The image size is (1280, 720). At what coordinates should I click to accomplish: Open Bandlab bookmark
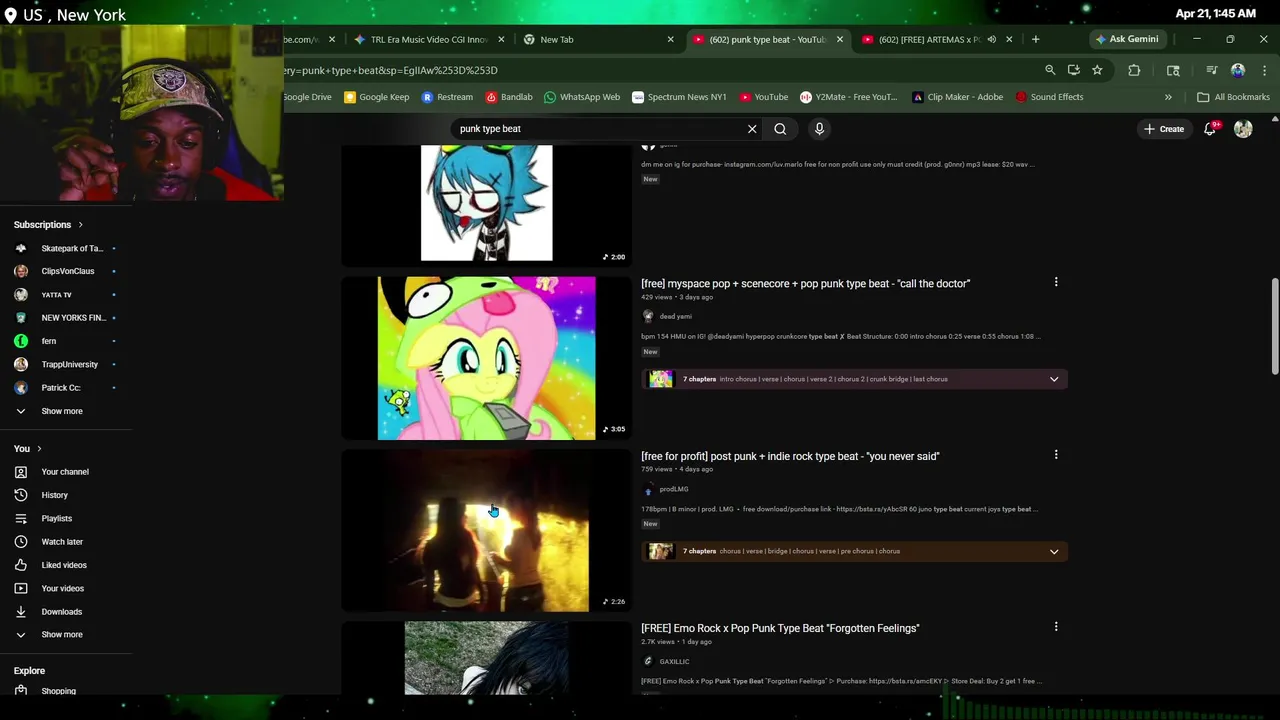pyautogui.click(x=509, y=97)
